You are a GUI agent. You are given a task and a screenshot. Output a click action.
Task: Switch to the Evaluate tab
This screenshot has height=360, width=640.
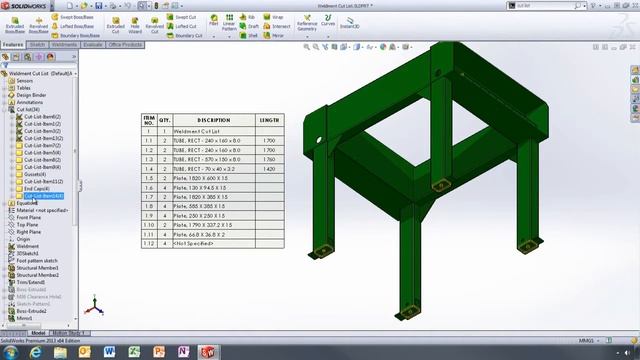click(x=93, y=44)
